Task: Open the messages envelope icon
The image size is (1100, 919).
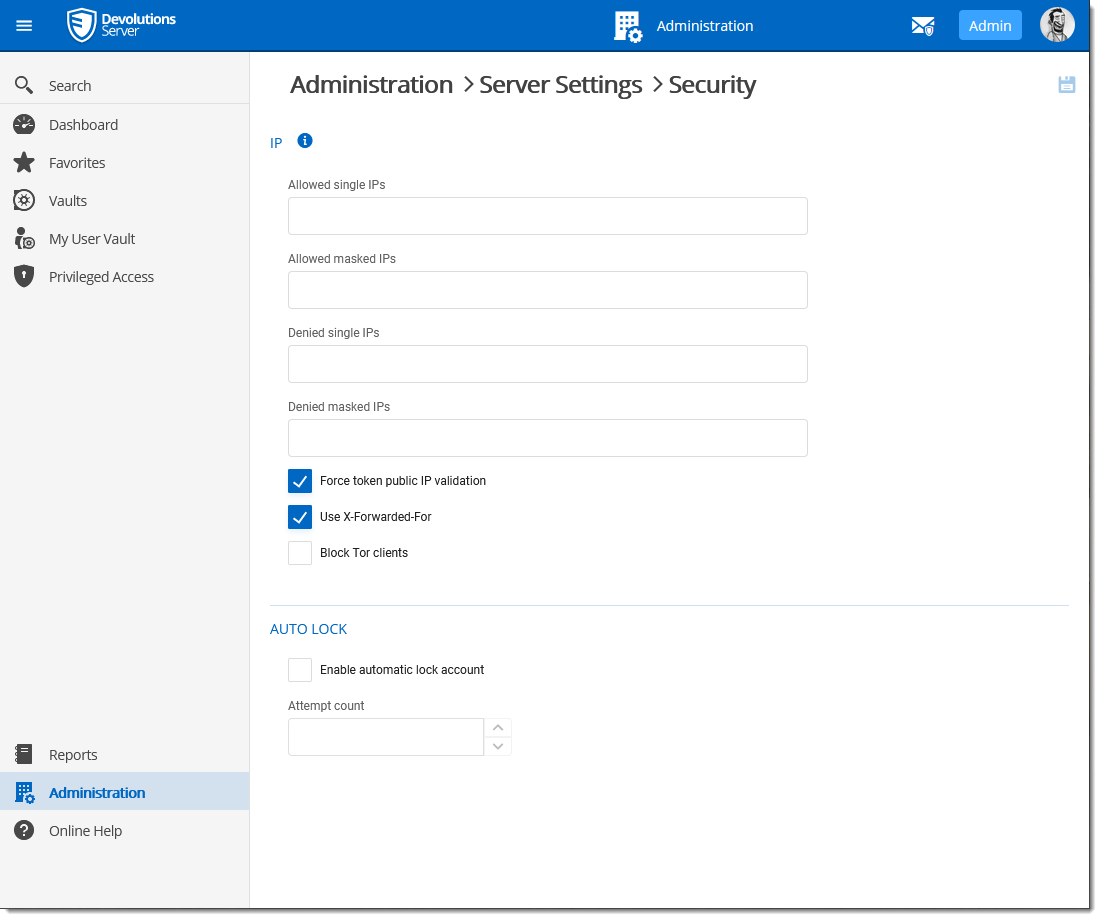Action: [x=922, y=25]
